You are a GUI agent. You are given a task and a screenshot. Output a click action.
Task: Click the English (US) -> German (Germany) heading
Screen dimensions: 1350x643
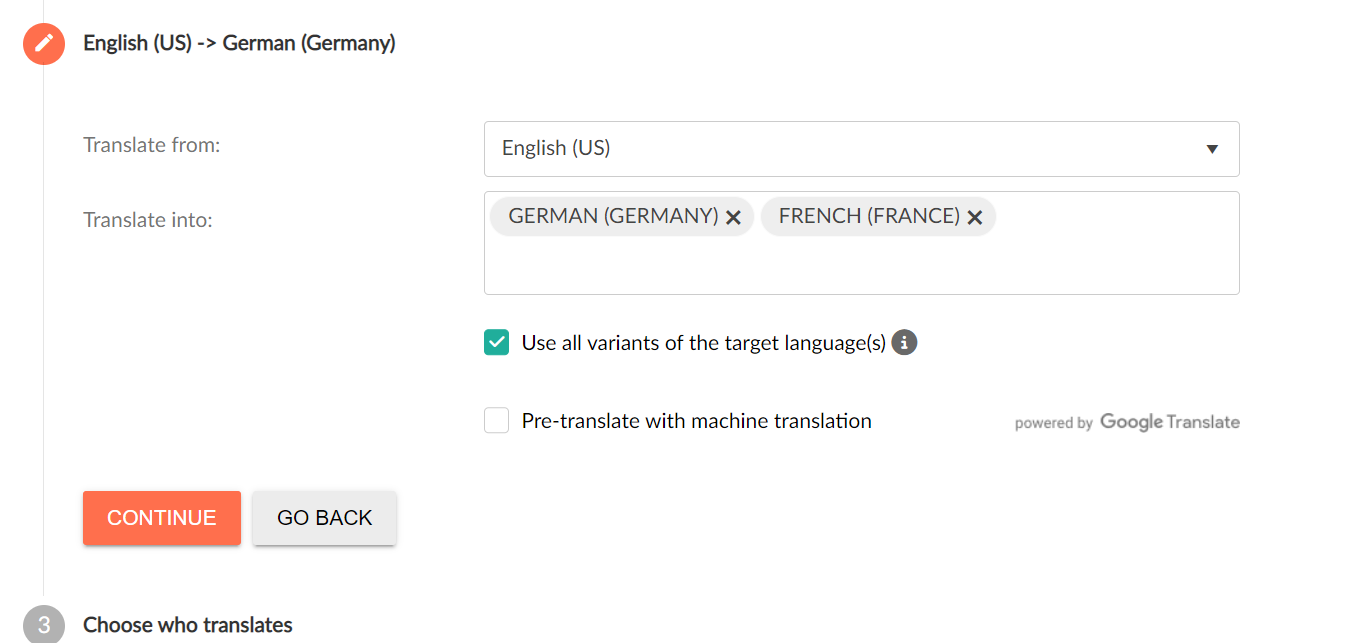pyautogui.click(x=238, y=43)
